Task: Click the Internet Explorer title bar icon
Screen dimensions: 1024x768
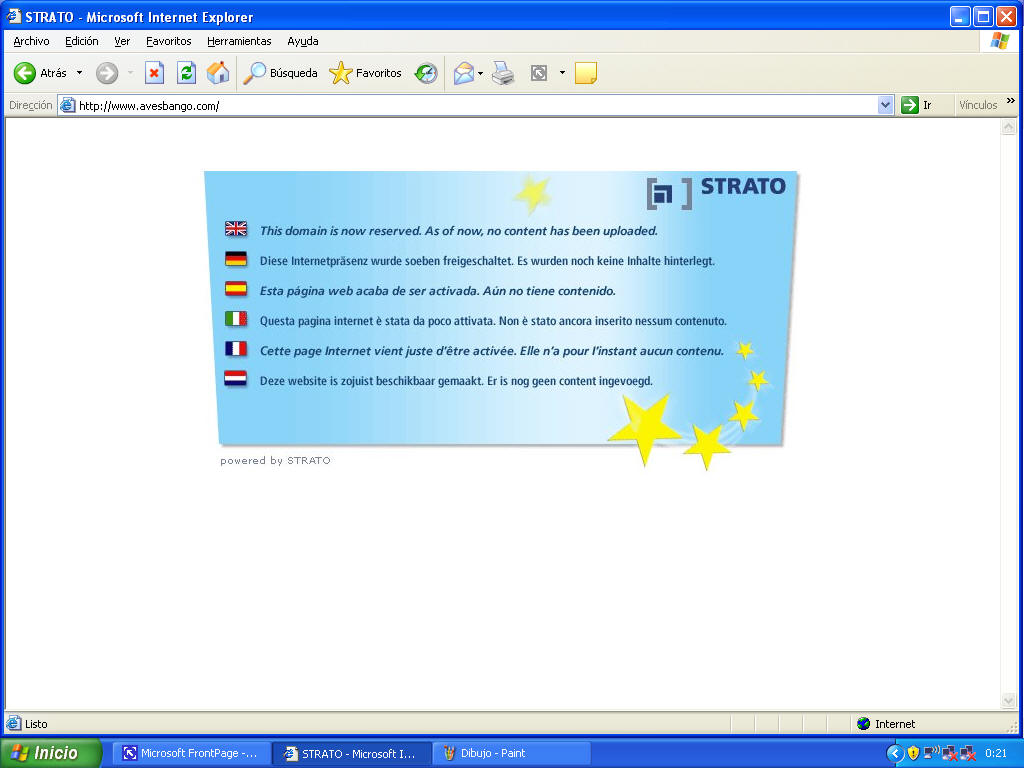Action: pyautogui.click(x=13, y=16)
